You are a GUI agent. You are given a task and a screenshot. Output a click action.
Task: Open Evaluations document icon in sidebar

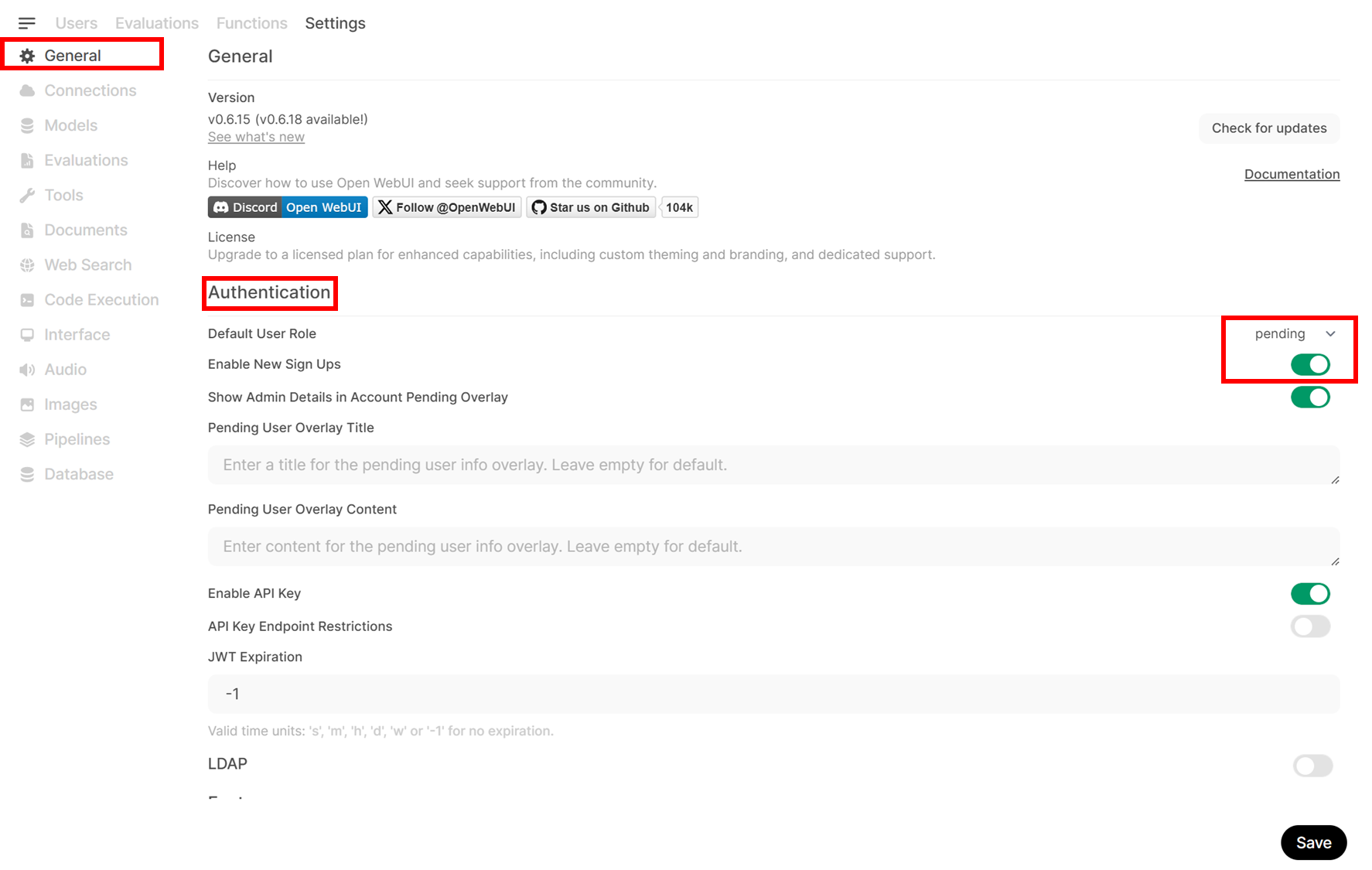[x=27, y=160]
